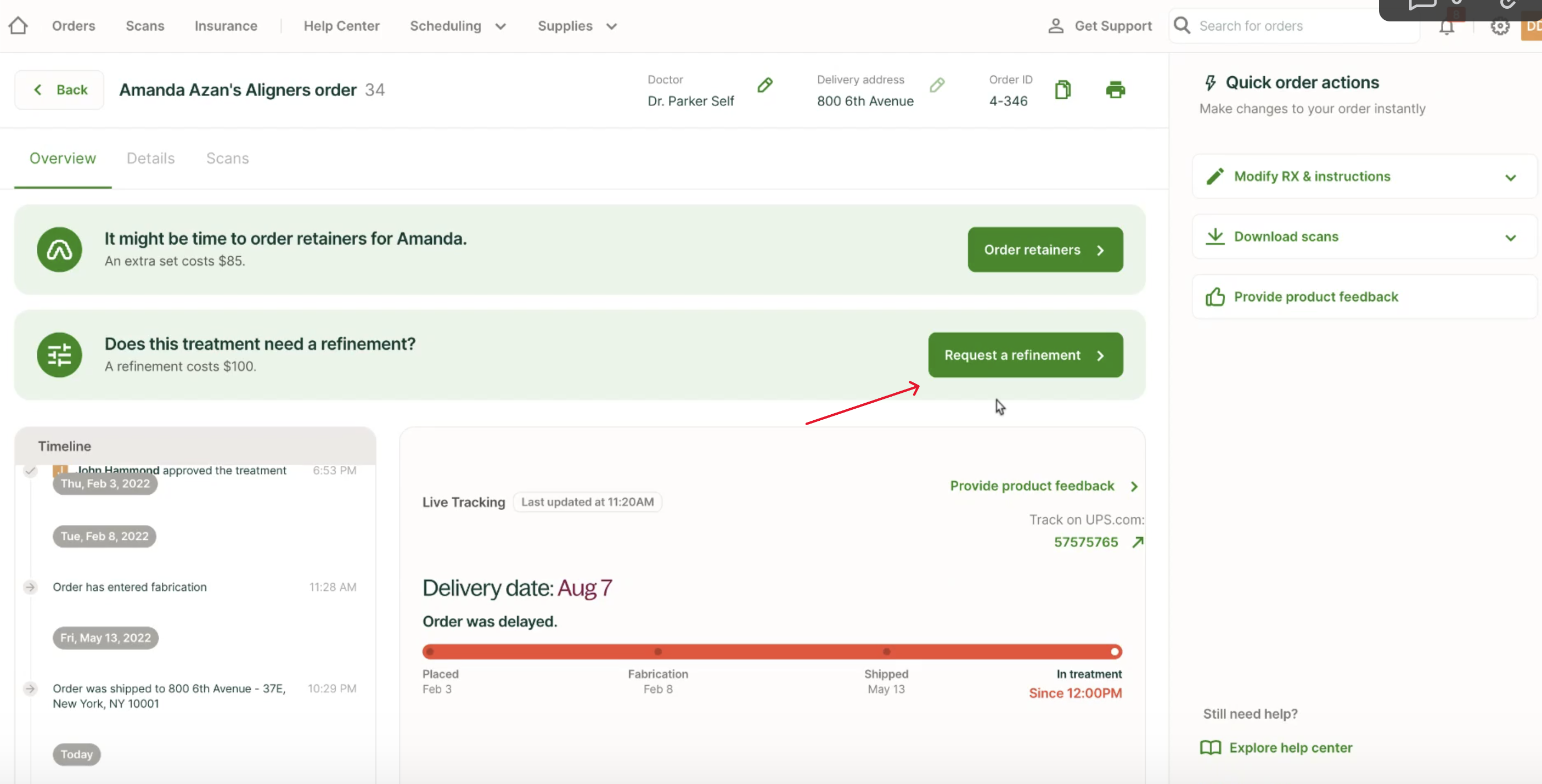Image resolution: width=1542 pixels, height=784 pixels.
Task: Print the order with printer icon
Action: (x=1115, y=90)
